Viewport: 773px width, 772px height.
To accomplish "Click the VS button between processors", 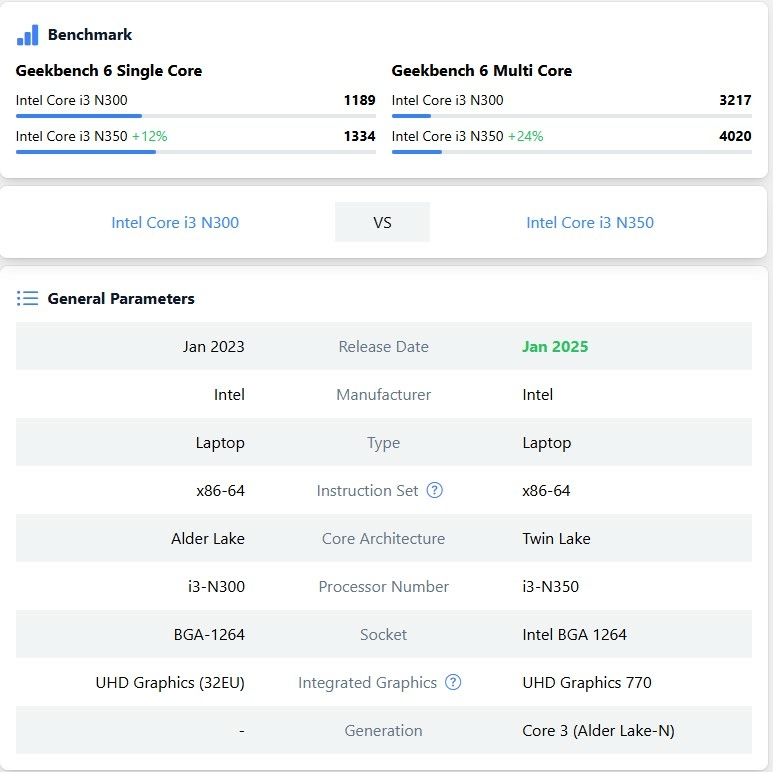I will click(x=382, y=222).
